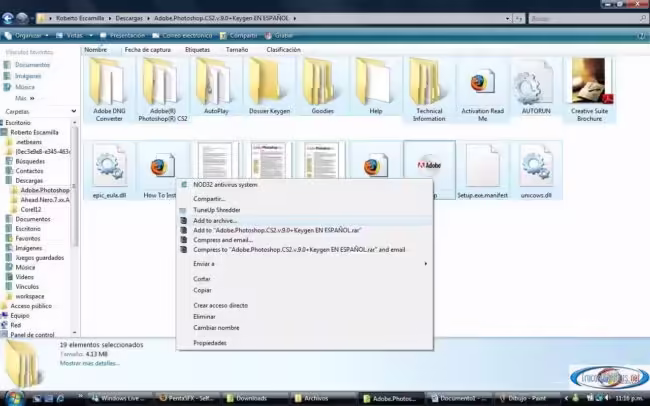Select Roberto Escamilla in folder tree

[34, 132]
